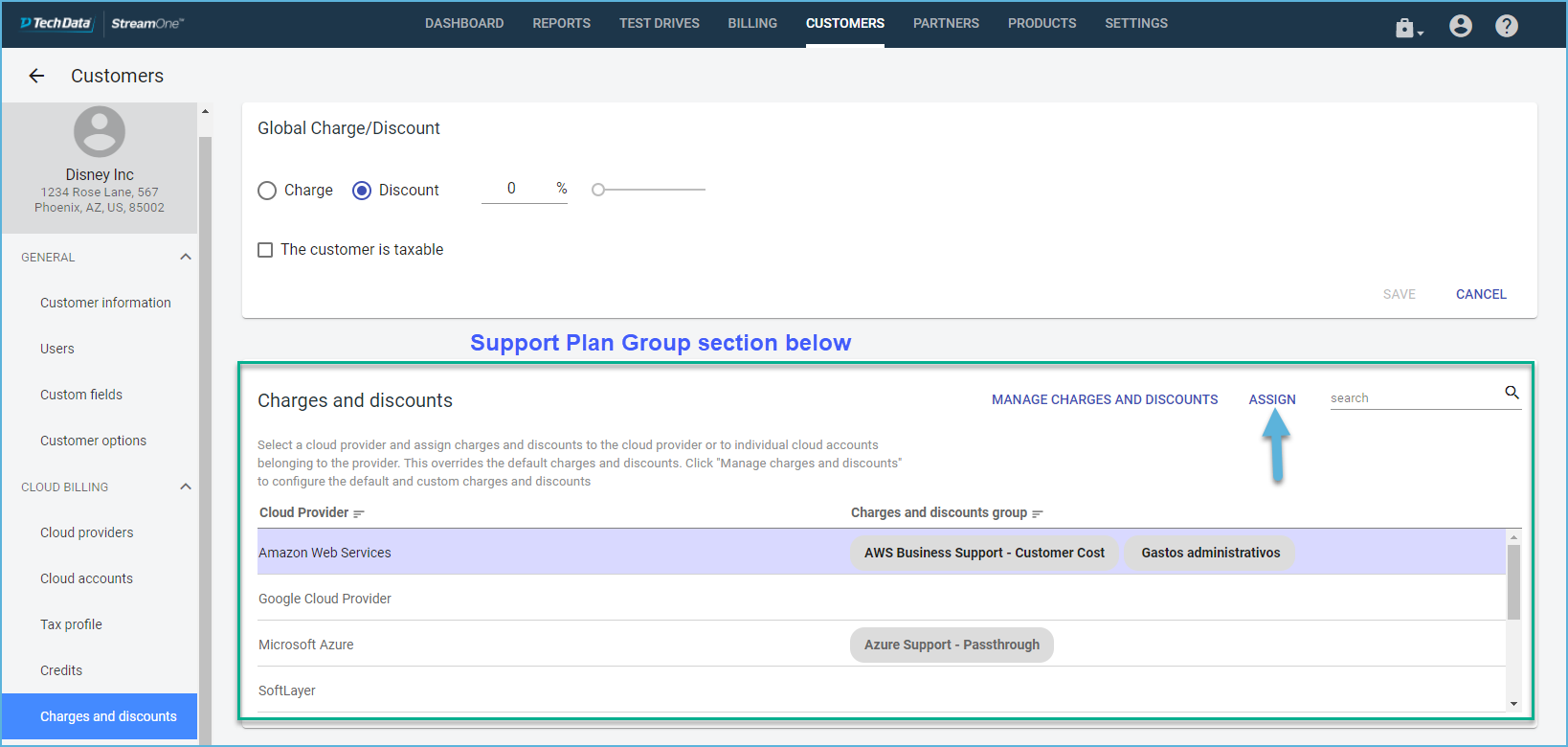This screenshot has width=1568, height=747.
Task: Click table scrollbar down arrow
Action: click(1513, 704)
